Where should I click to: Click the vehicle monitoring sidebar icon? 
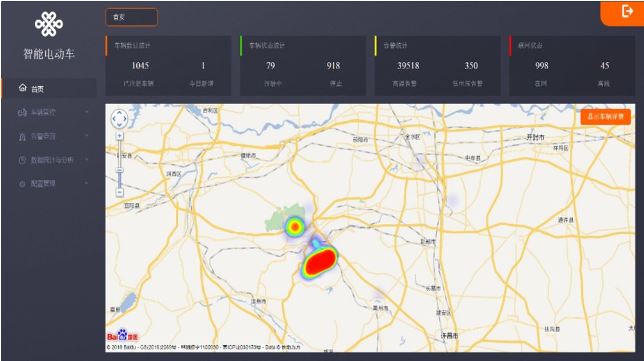[x=22, y=112]
